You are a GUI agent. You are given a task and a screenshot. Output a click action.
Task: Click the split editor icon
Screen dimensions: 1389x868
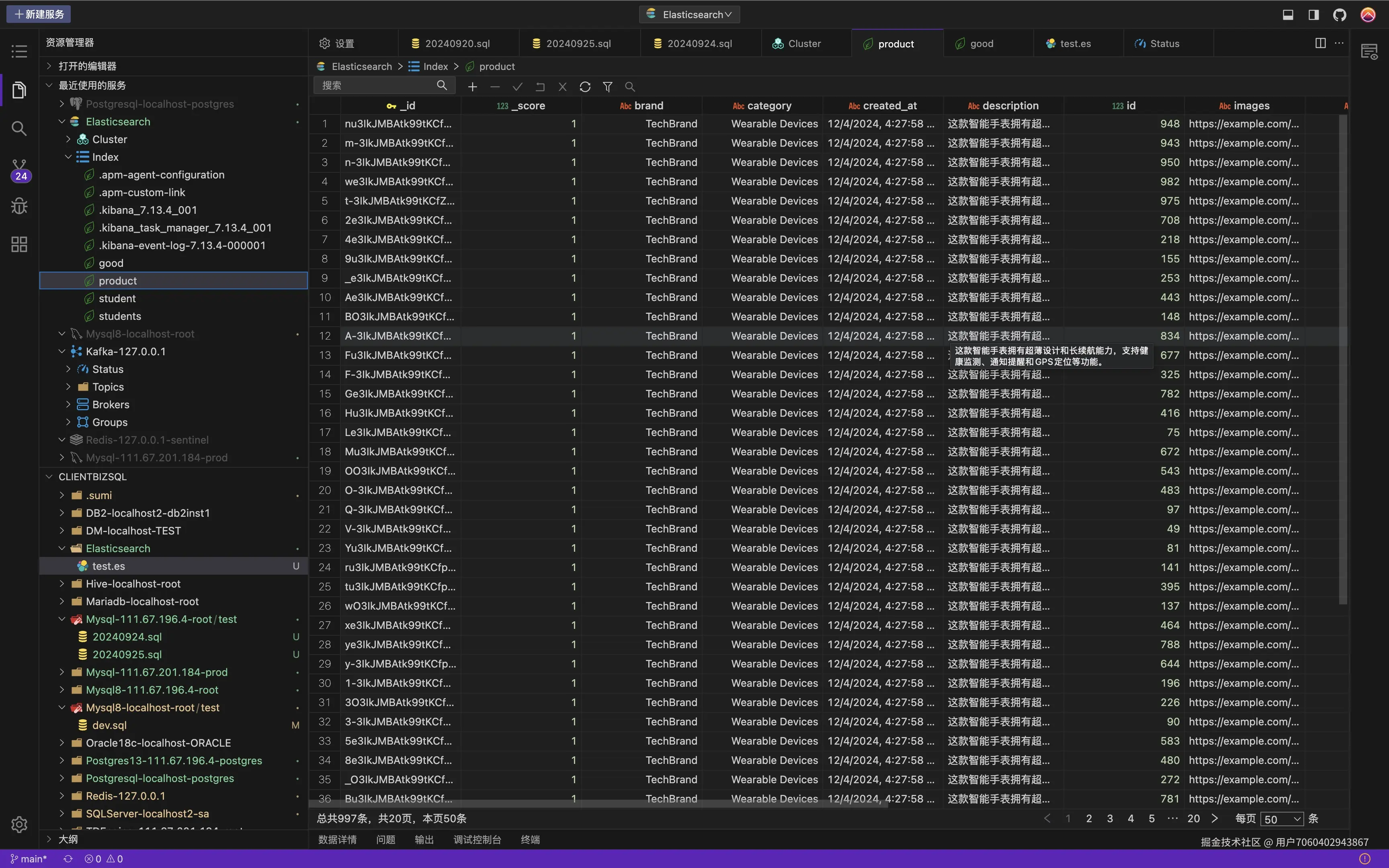(x=1320, y=43)
